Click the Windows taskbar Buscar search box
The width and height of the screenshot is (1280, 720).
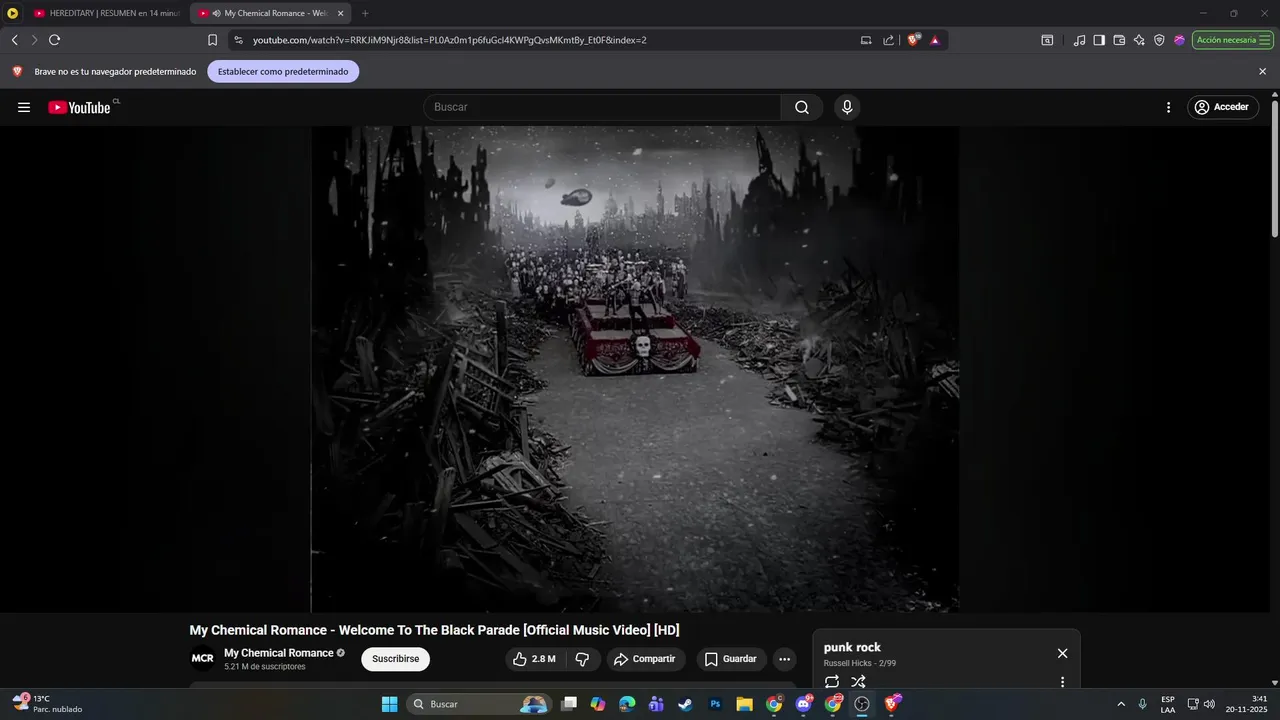(479, 704)
